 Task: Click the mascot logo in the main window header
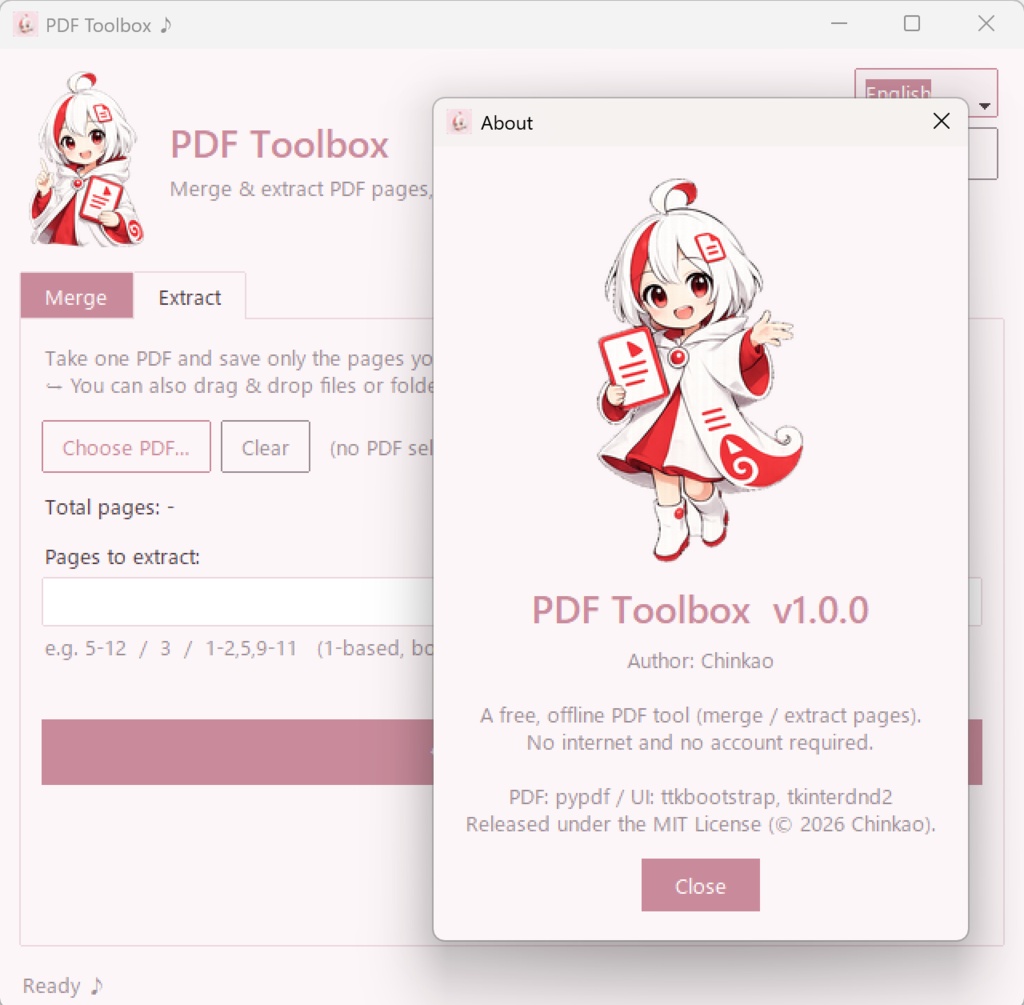click(86, 159)
